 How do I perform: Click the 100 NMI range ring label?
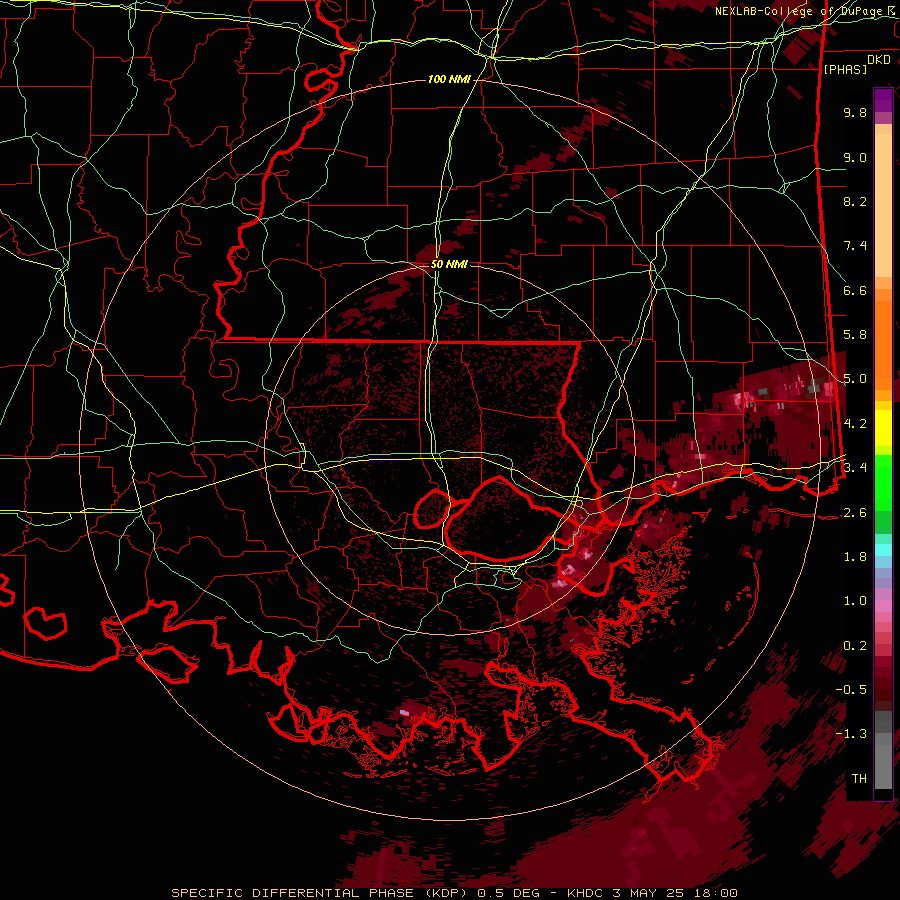point(449,79)
